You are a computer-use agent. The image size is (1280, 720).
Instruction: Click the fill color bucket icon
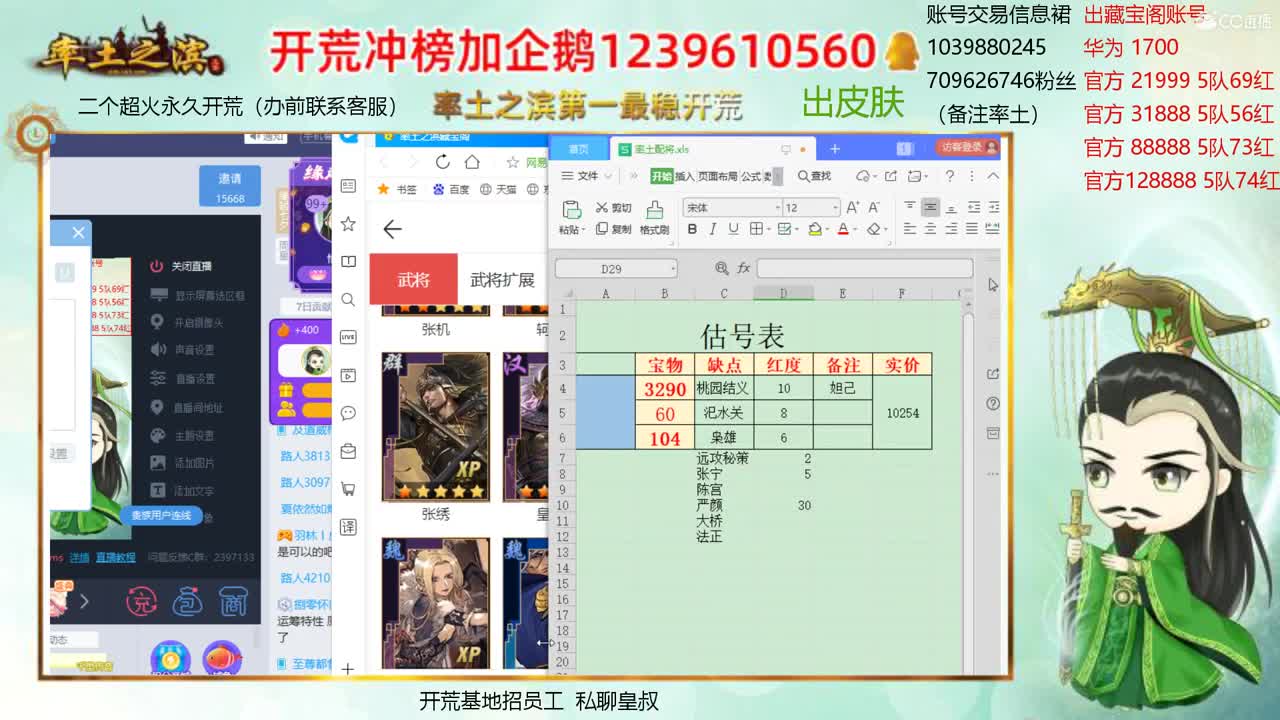814,229
